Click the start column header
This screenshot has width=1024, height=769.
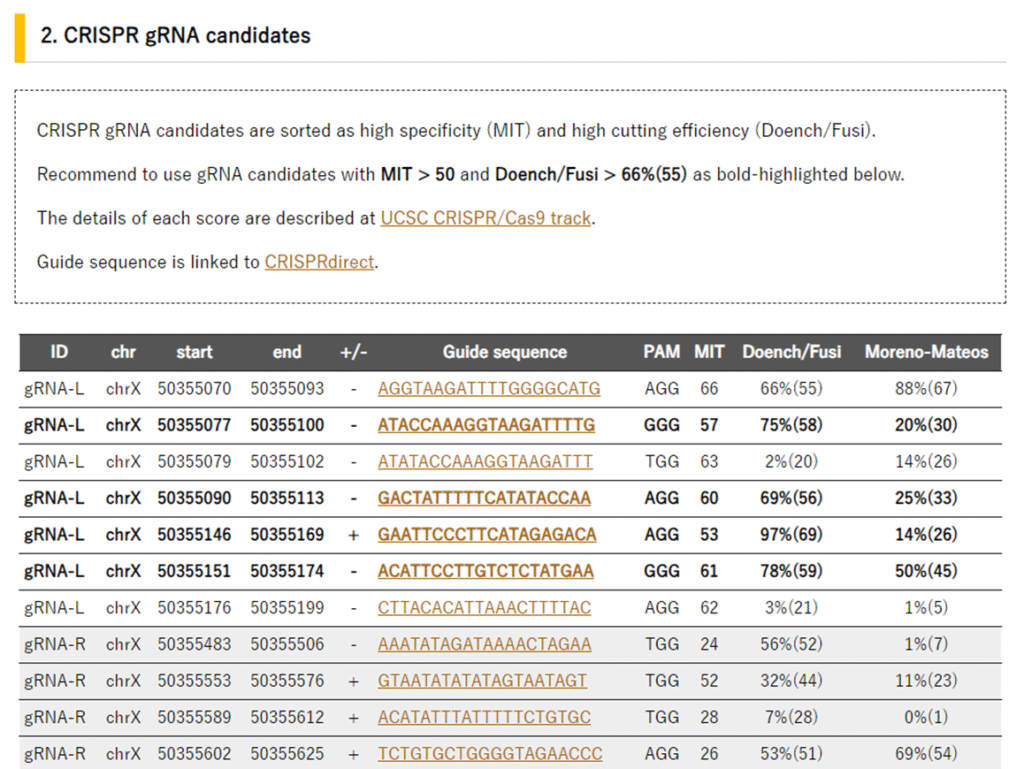pos(194,352)
